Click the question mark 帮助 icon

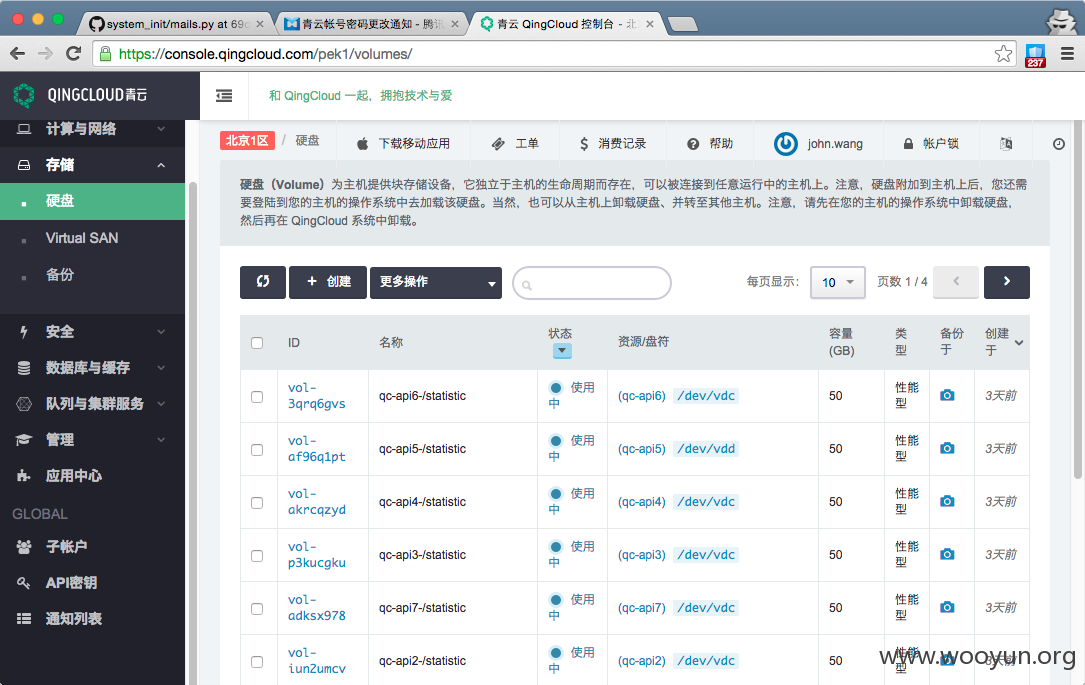(693, 144)
